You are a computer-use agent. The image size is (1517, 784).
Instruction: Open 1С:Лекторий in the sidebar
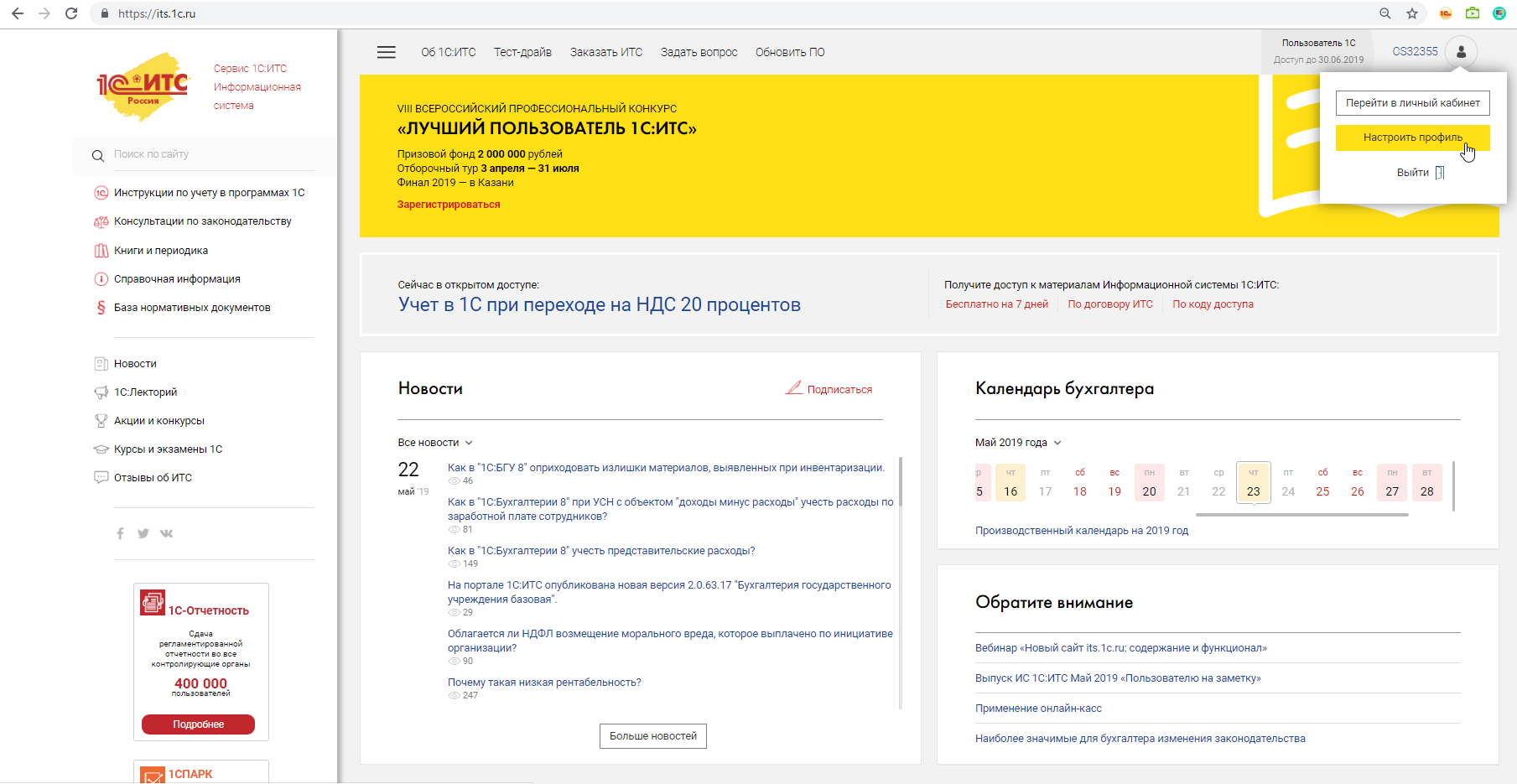145,392
